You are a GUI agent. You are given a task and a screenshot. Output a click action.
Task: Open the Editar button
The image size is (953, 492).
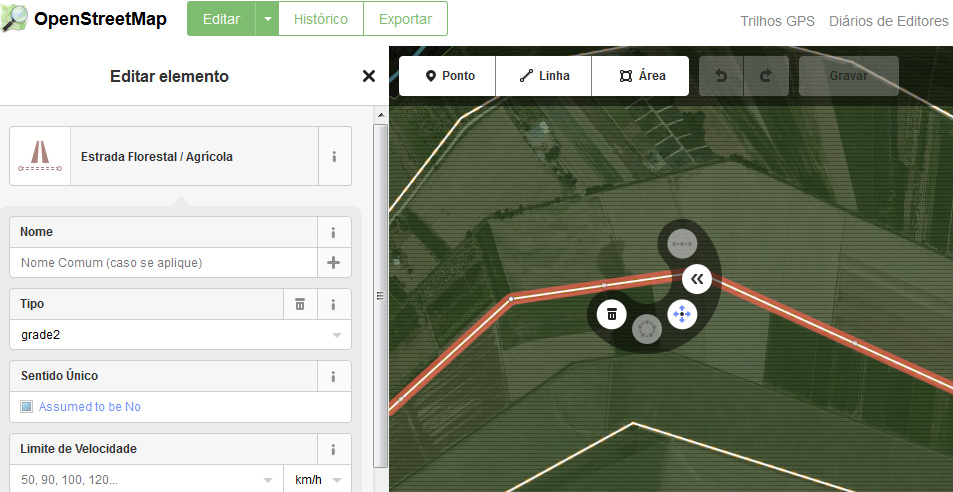[221, 19]
